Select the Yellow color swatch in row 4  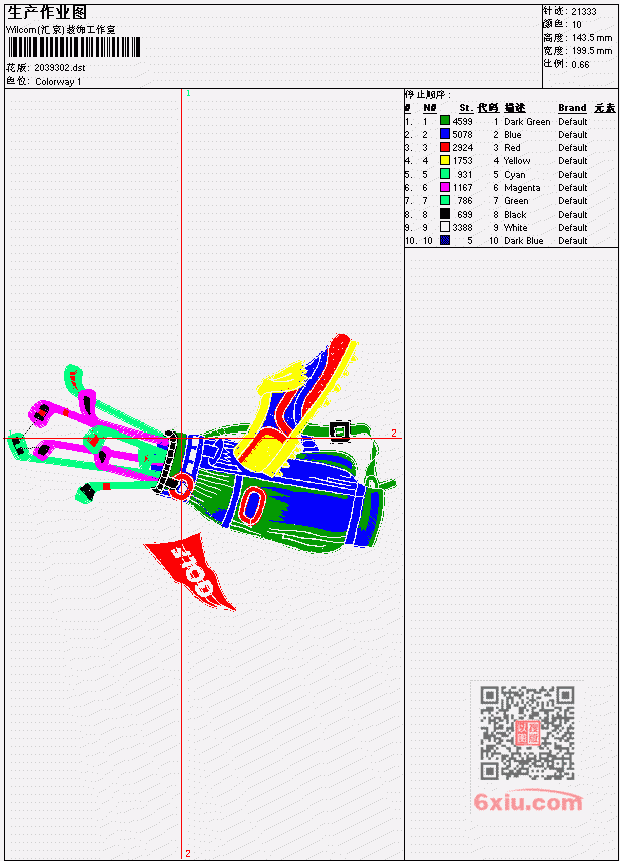click(x=445, y=160)
